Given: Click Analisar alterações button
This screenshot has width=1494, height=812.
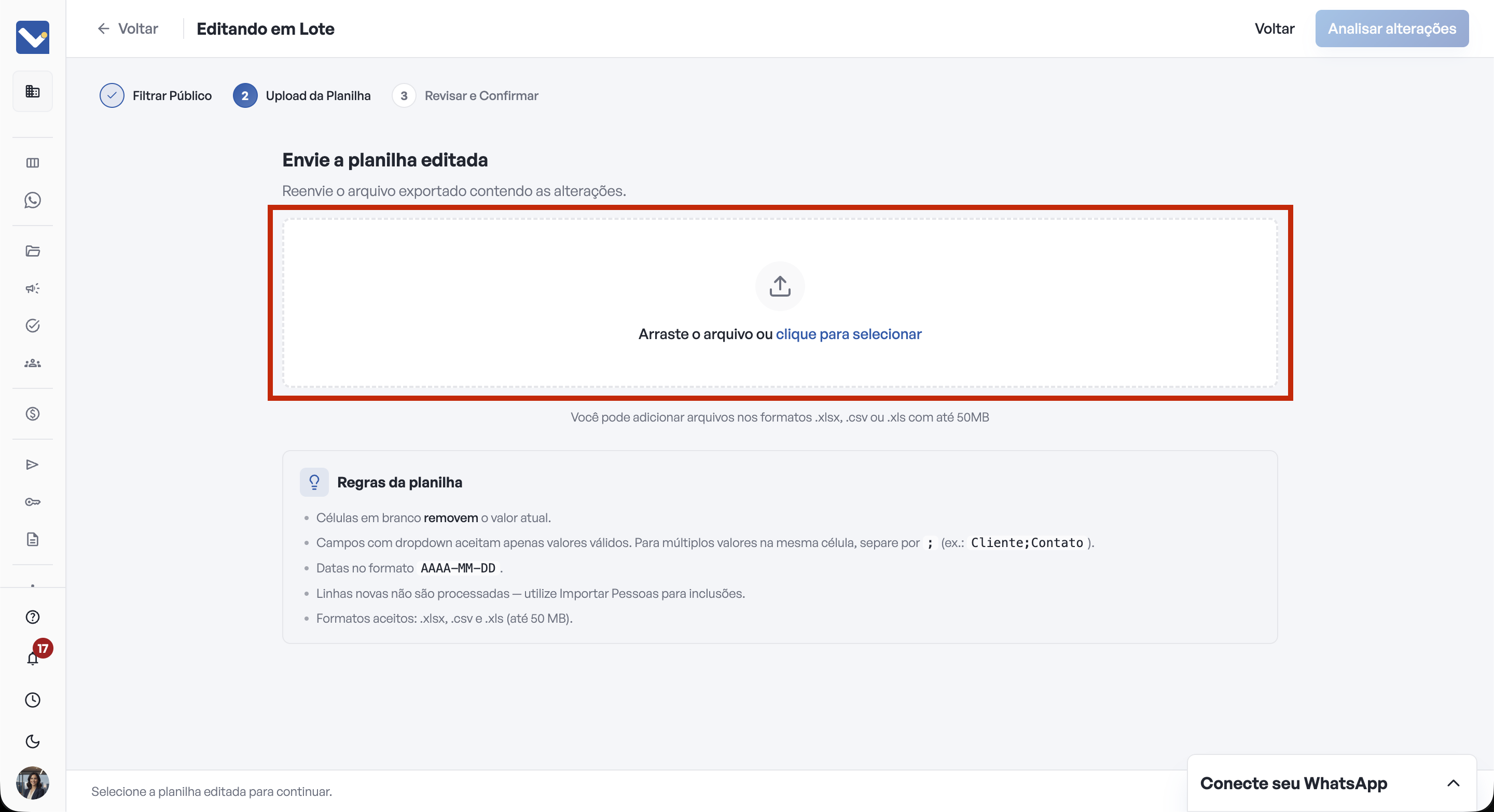Looking at the screenshot, I should click(x=1391, y=29).
